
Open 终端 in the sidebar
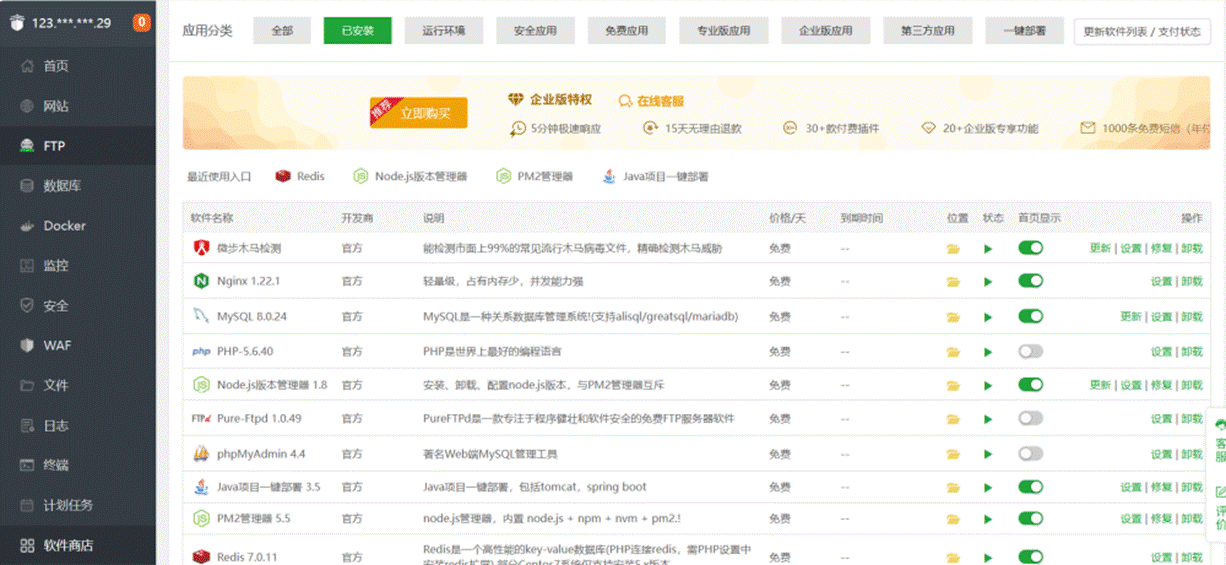78,465
